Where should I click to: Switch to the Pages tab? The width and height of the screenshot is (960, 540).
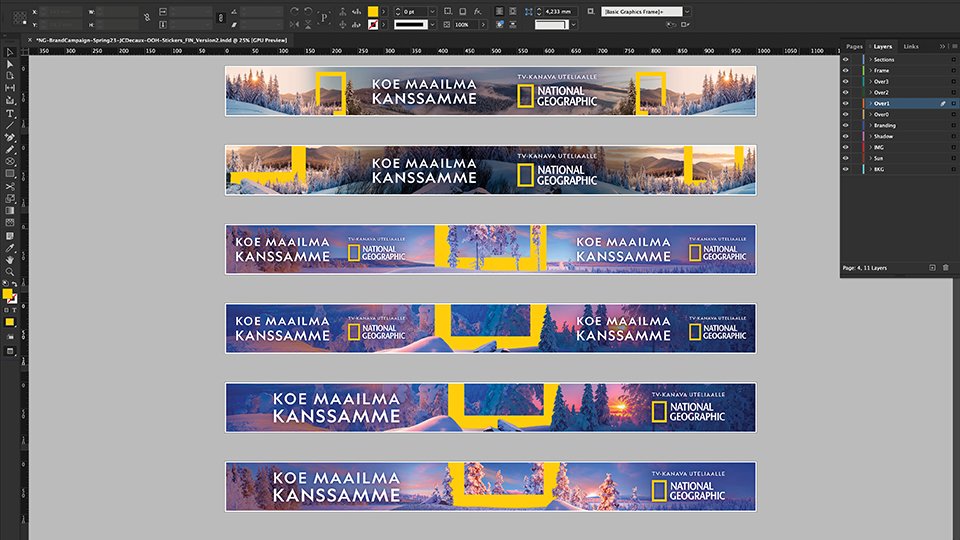click(x=854, y=47)
